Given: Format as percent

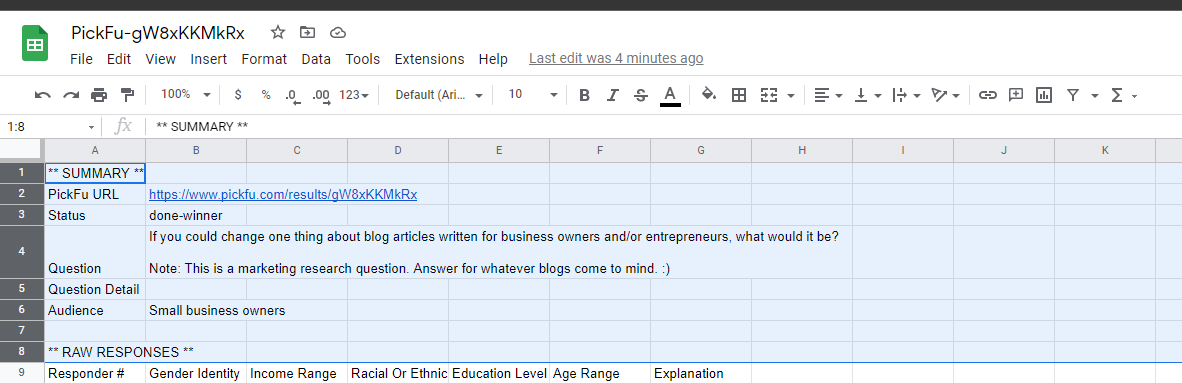Looking at the screenshot, I should point(266,95).
